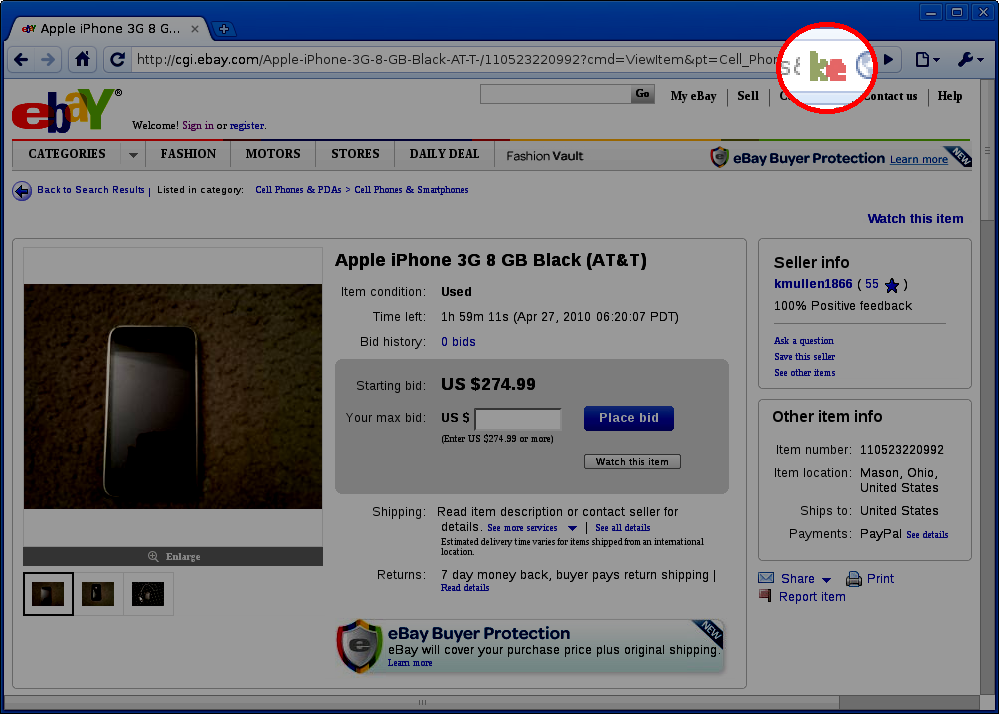Open Cell Phones & PDAs category
This screenshot has height=714, width=999.
[x=298, y=190]
